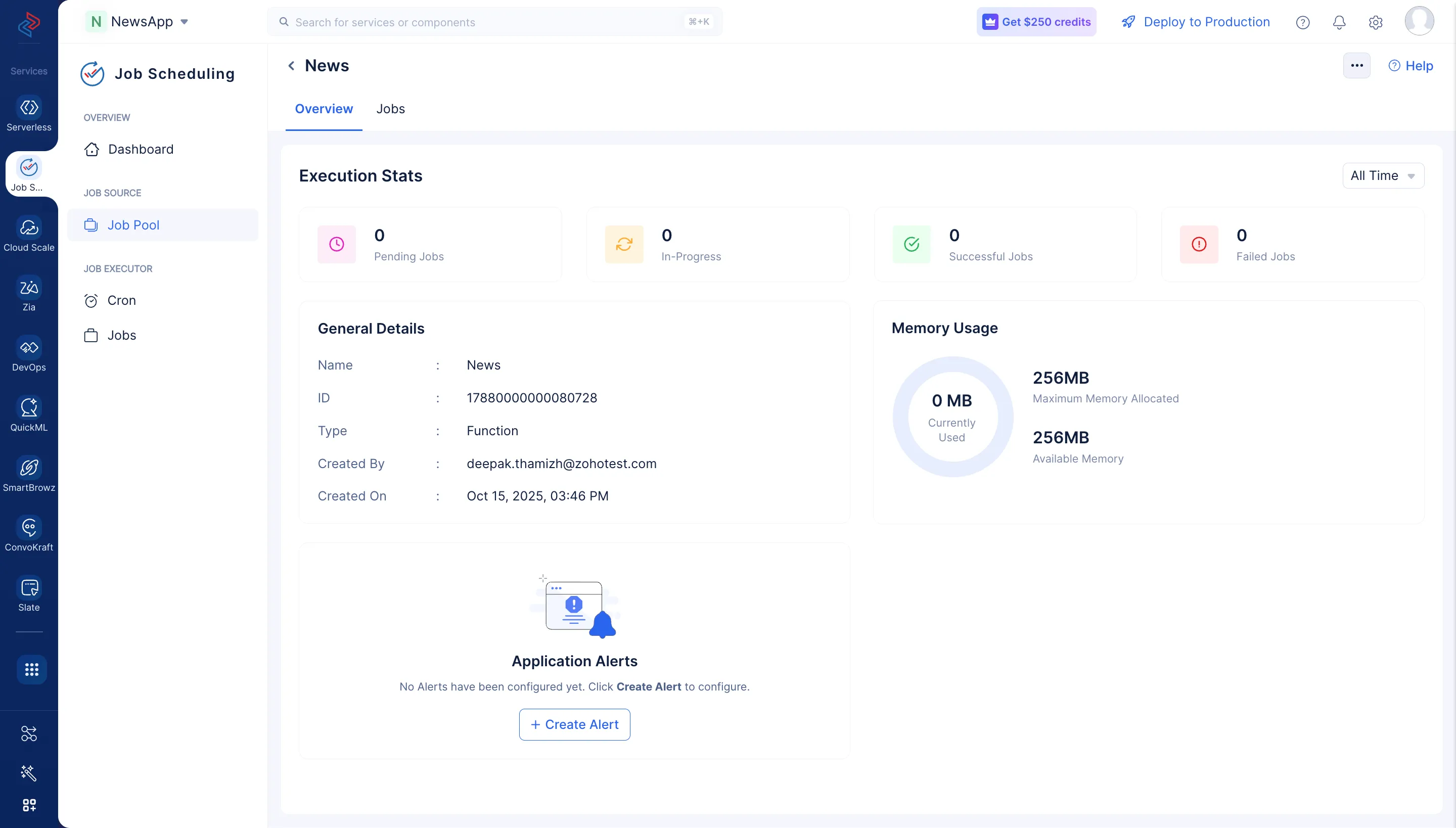Open the settings gear icon
This screenshot has height=828, width=1456.
coord(1376,22)
